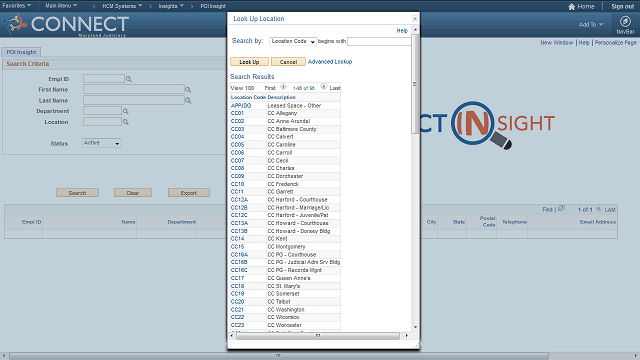Screen dimensions: 640x360
Task: Close the Look Up Location dialog
Action: coord(415,18)
